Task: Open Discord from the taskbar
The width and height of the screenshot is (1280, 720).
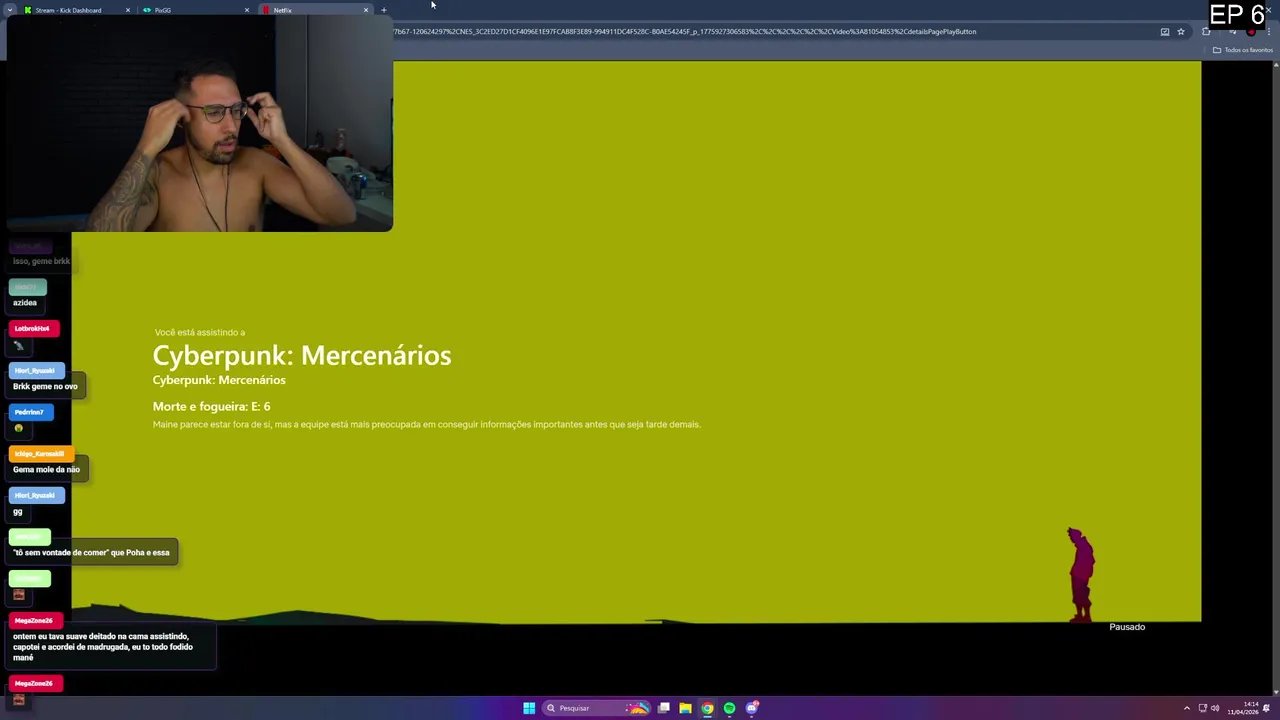Action: (752, 708)
